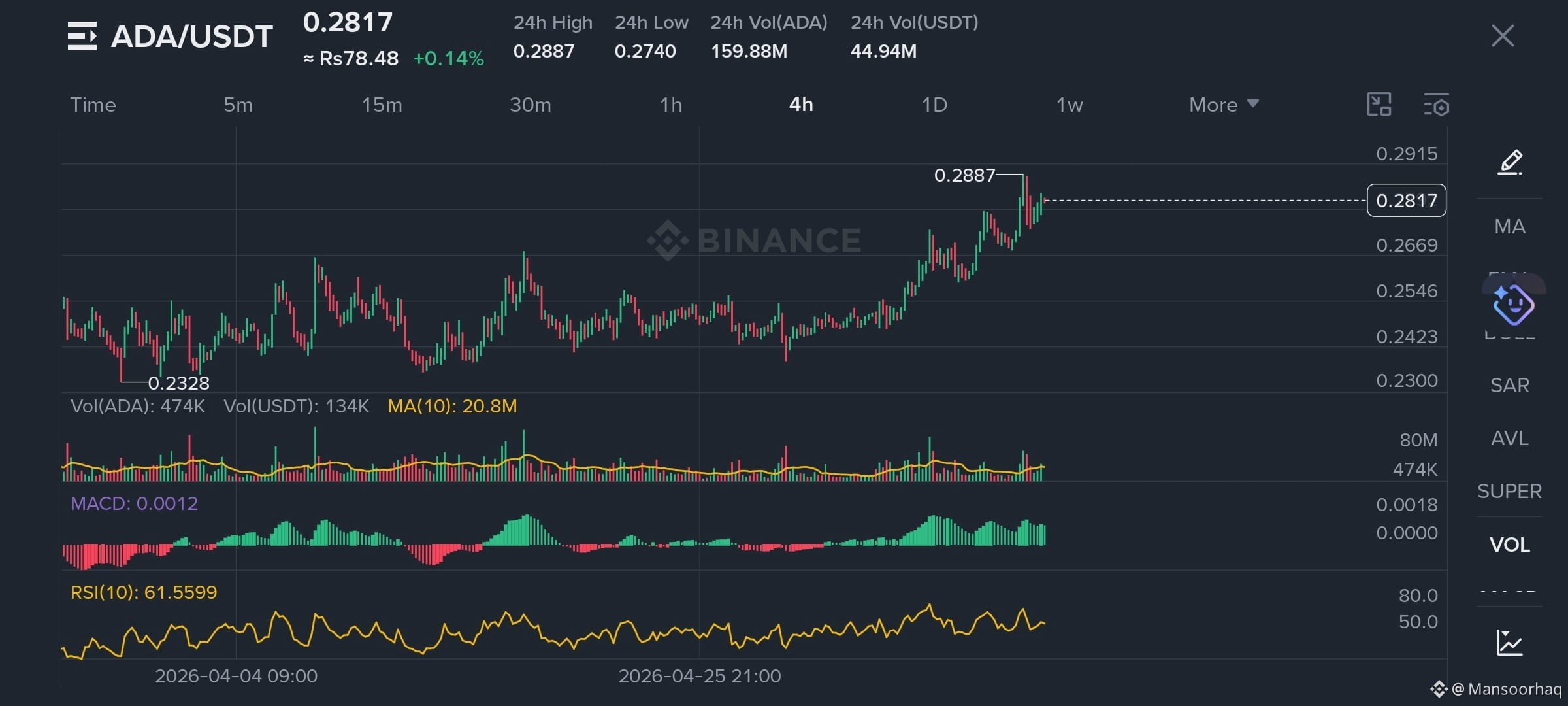This screenshot has width=1568, height=706.
Task: Toggle the VOL indicator
Action: (1510, 545)
